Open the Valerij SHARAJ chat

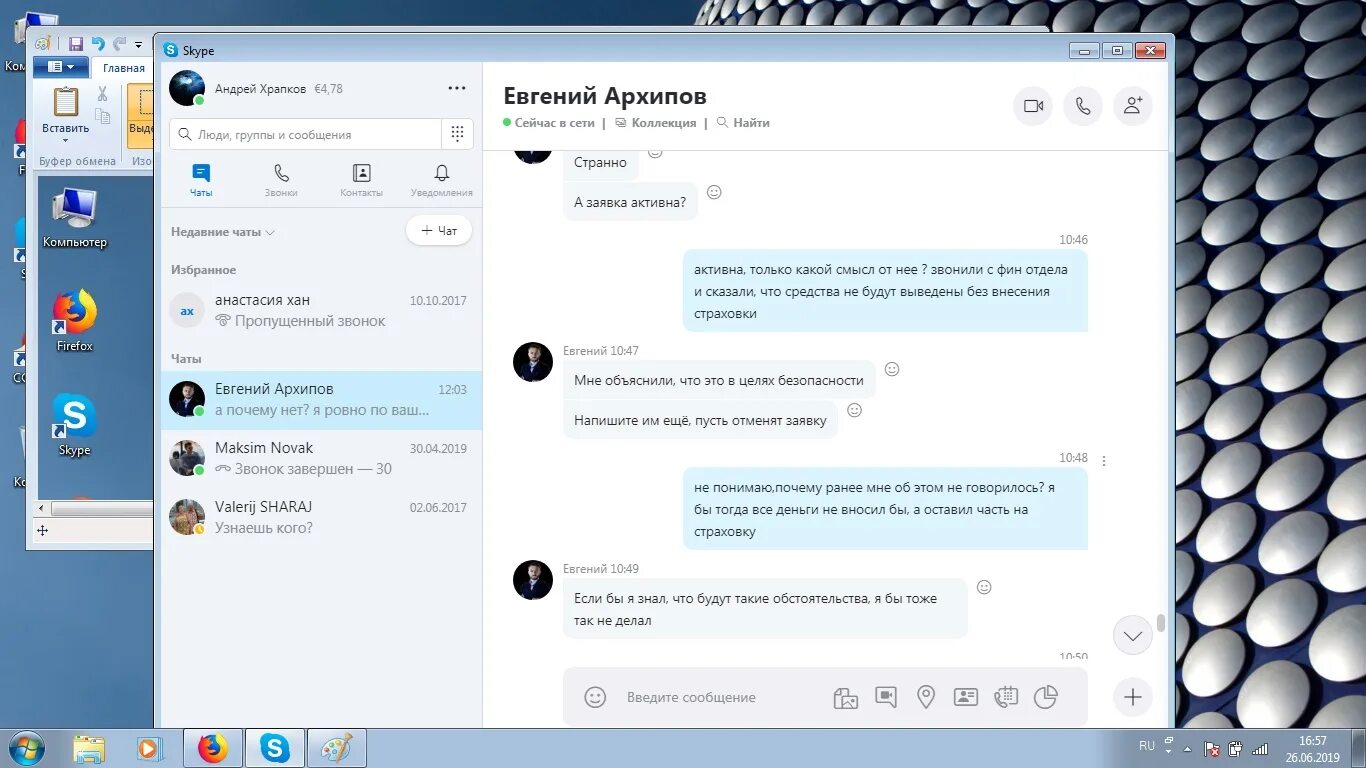(x=321, y=518)
